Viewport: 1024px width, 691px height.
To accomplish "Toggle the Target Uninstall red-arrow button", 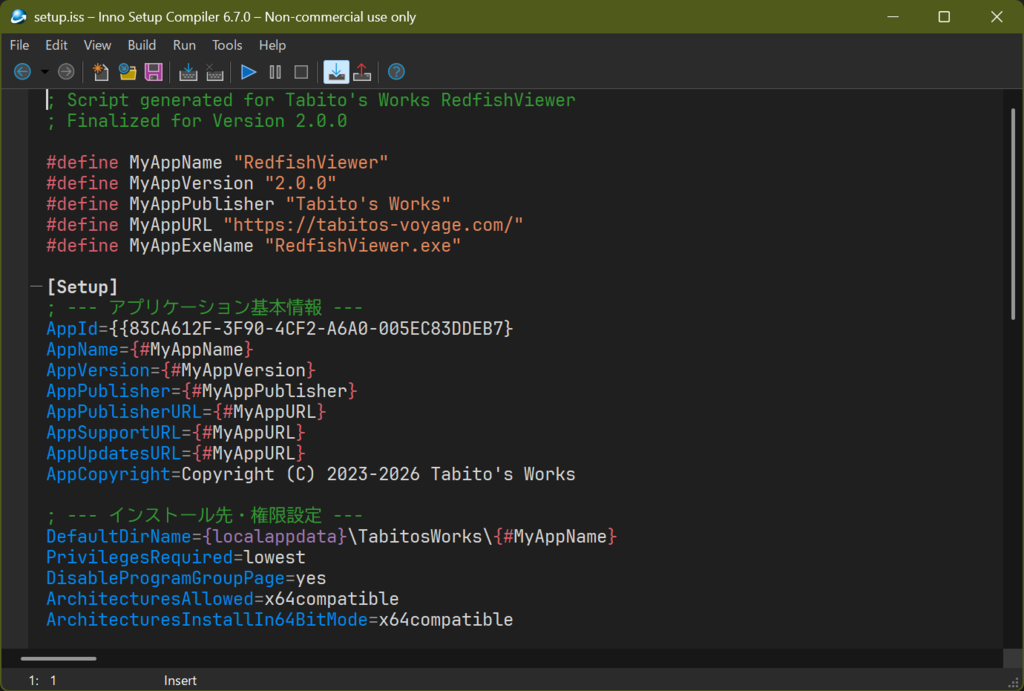I will pyautogui.click(x=362, y=72).
